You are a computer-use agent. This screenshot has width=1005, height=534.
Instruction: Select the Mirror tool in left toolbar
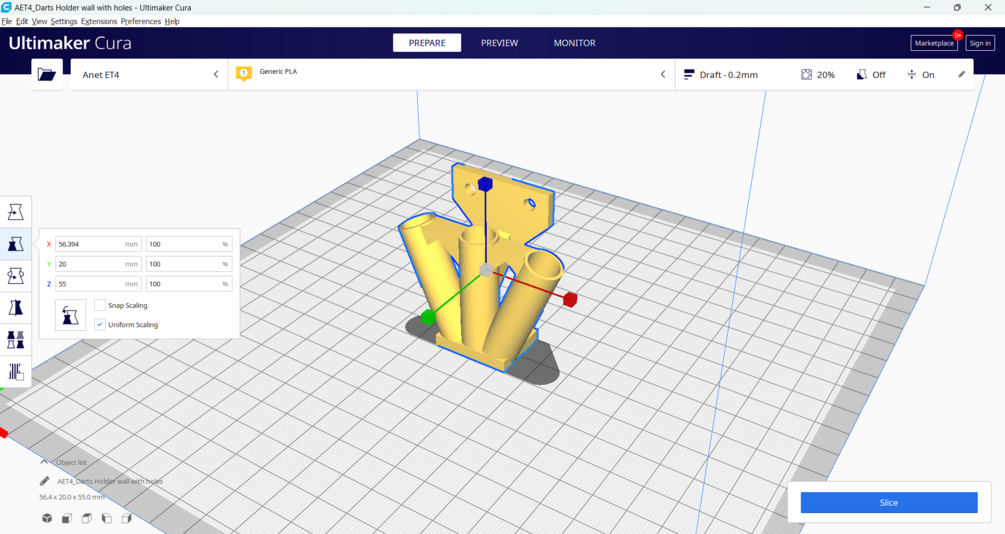coord(15,308)
